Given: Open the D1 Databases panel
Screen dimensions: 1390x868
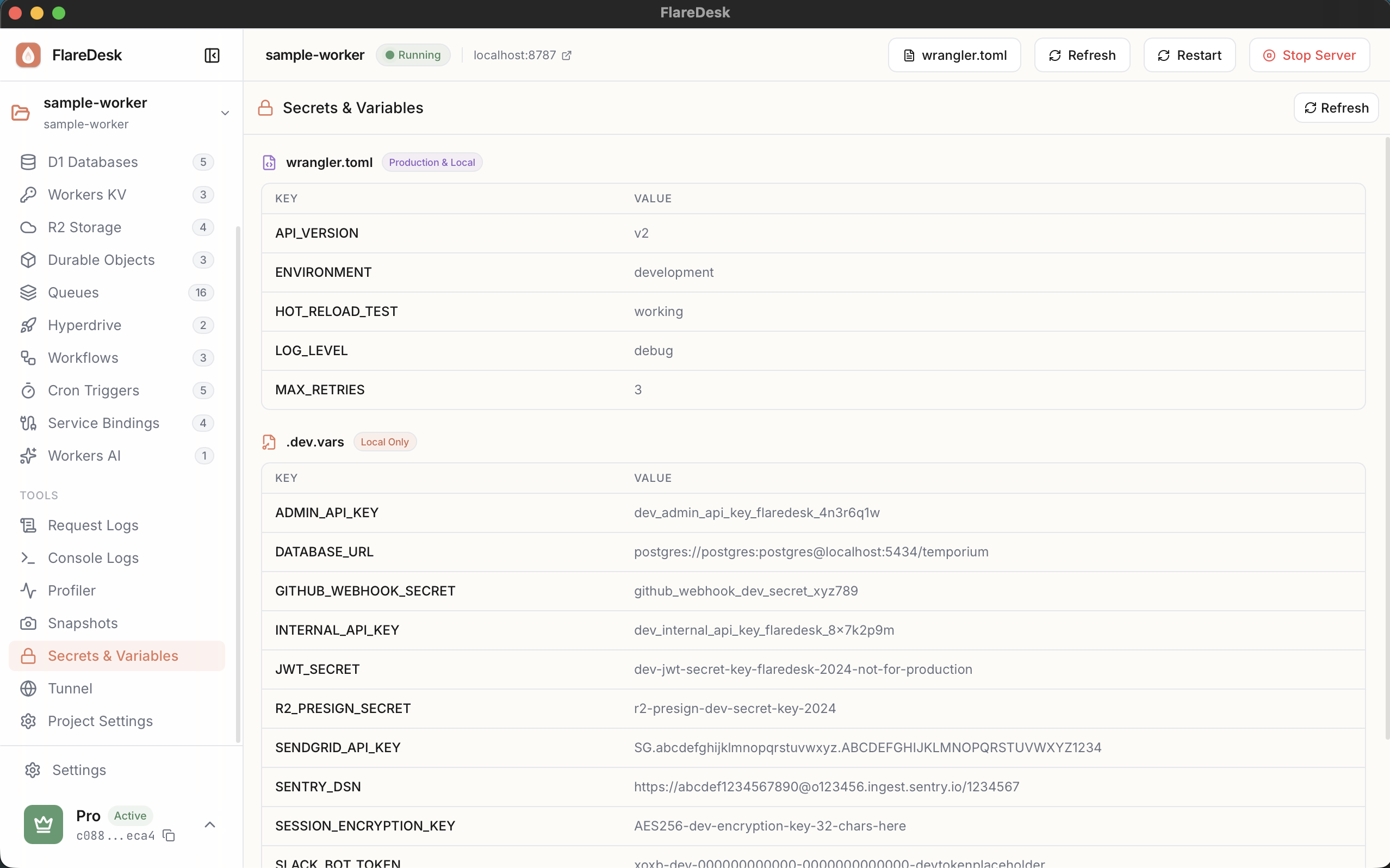Looking at the screenshot, I should coord(92,162).
